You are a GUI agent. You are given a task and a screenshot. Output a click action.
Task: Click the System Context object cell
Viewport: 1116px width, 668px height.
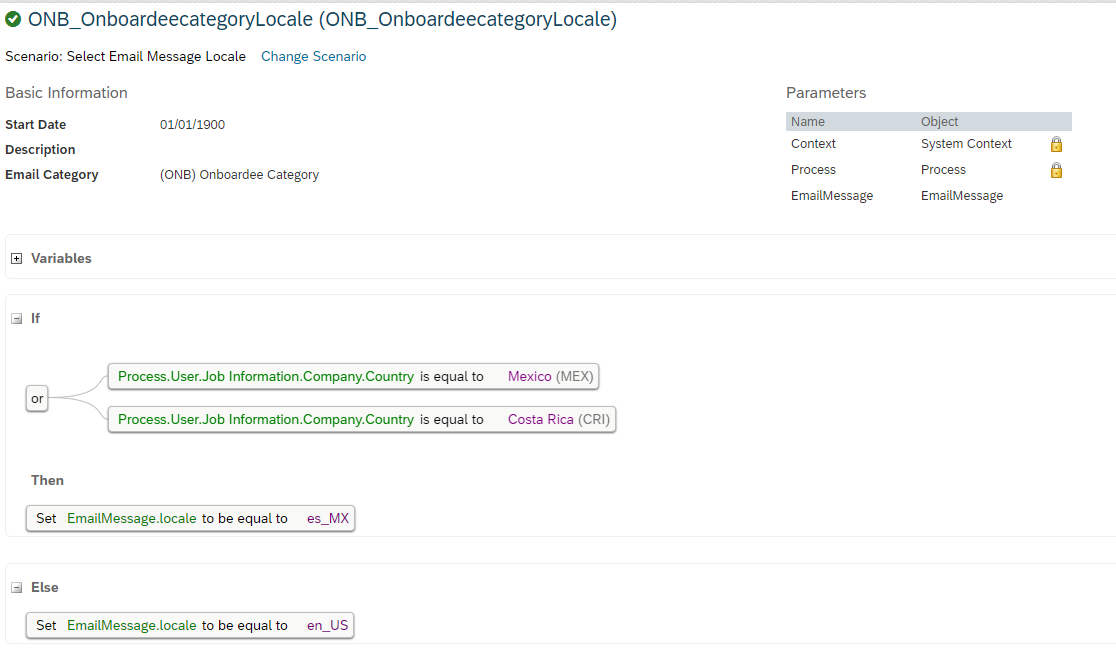[x=966, y=144]
